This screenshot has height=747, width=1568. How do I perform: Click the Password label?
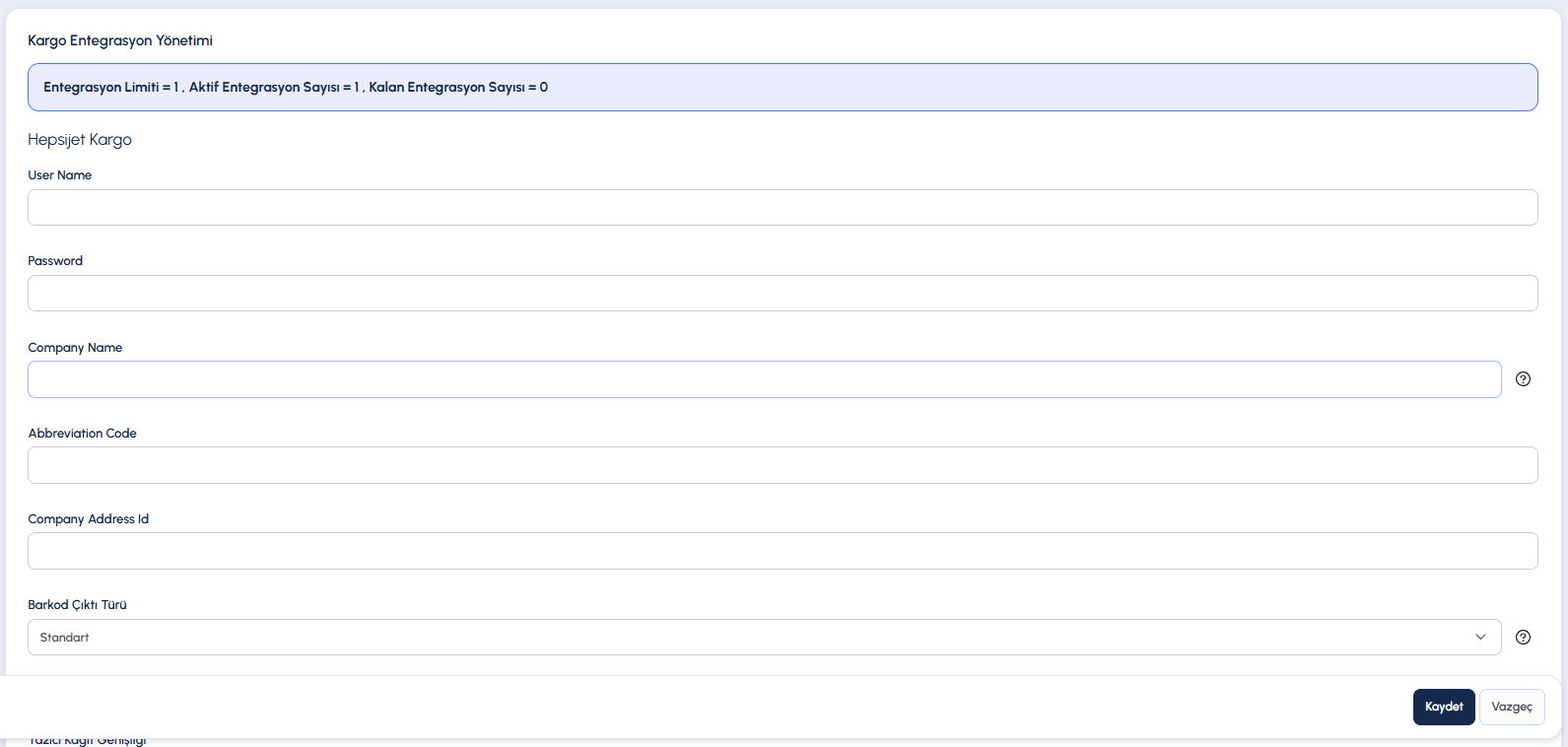coord(55,261)
